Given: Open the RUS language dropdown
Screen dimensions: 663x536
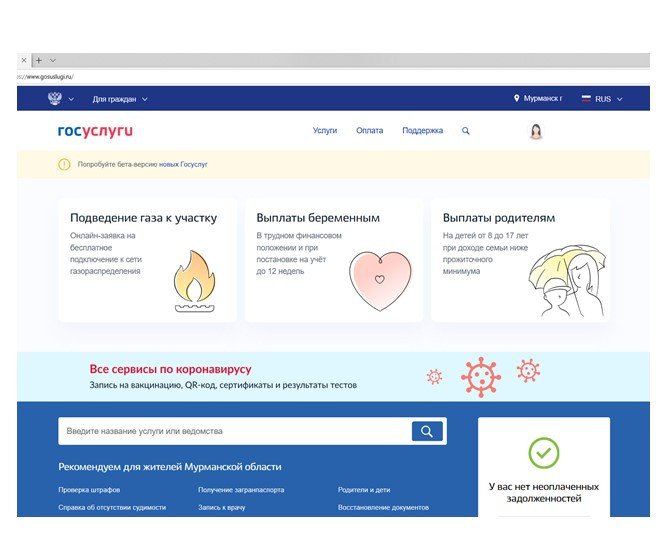Looking at the screenshot, I should pos(608,99).
